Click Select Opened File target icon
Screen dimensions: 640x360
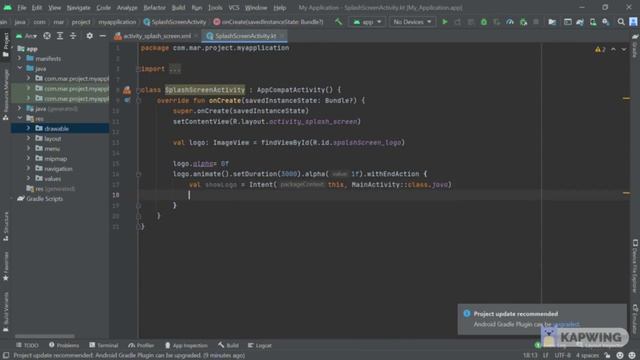click(x=47, y=36)
